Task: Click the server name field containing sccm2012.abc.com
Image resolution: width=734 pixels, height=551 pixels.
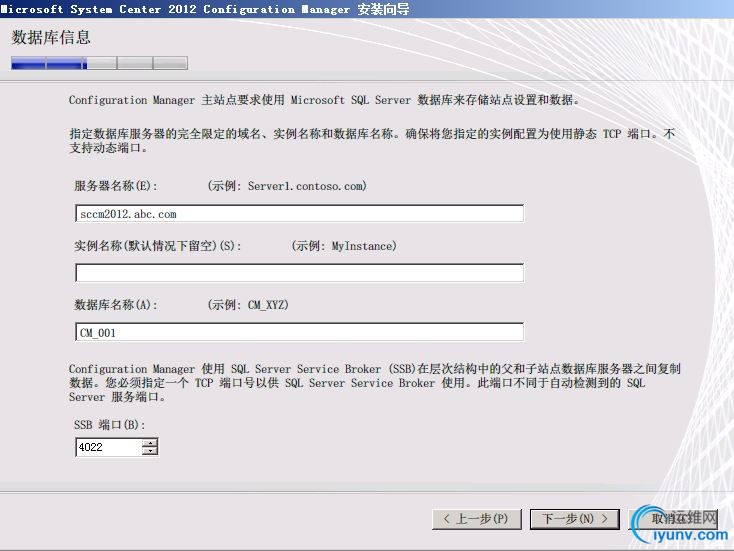Action: (300, 213)
